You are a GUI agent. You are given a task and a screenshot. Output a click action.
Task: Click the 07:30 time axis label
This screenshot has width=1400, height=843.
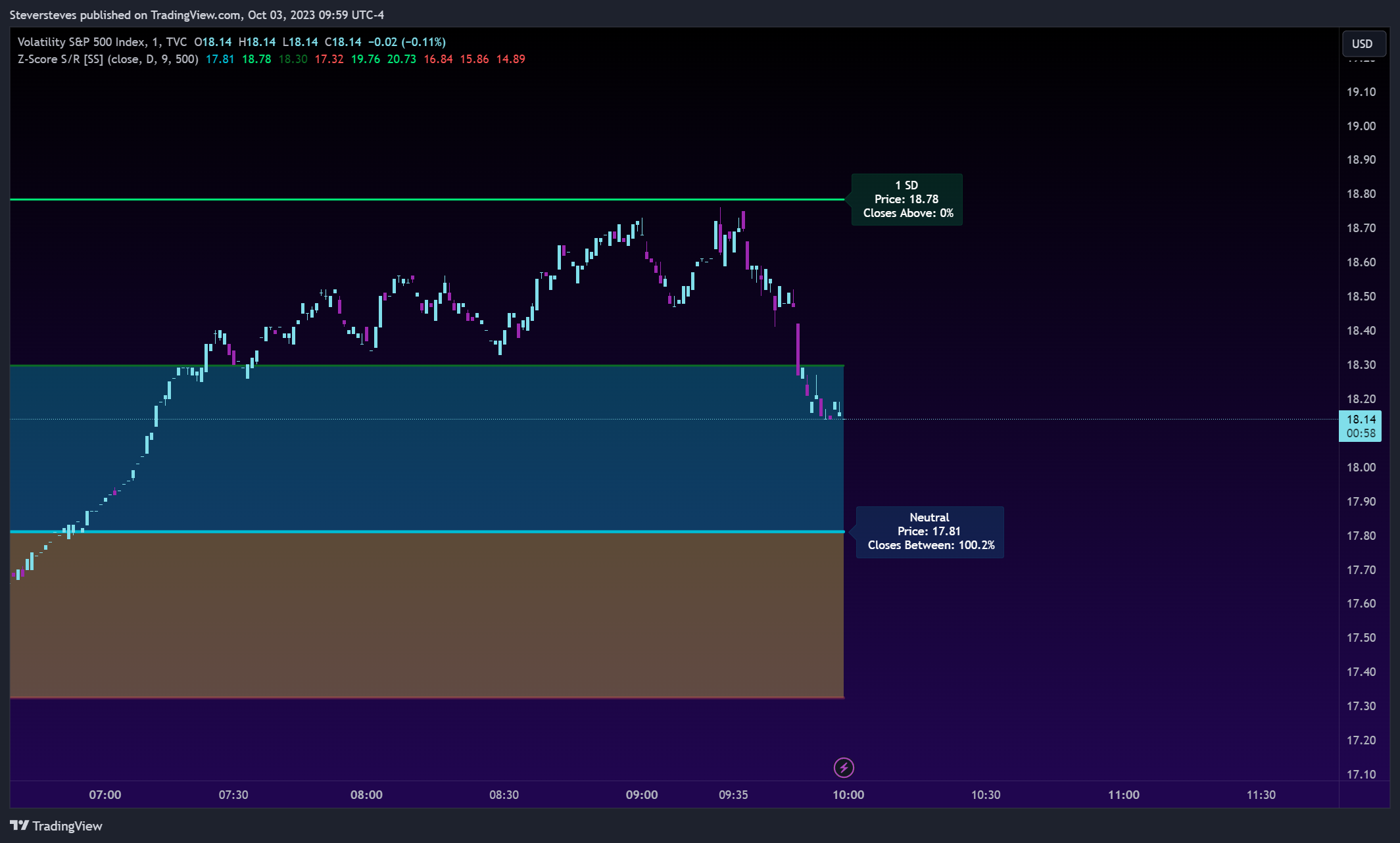pos(233,795)
